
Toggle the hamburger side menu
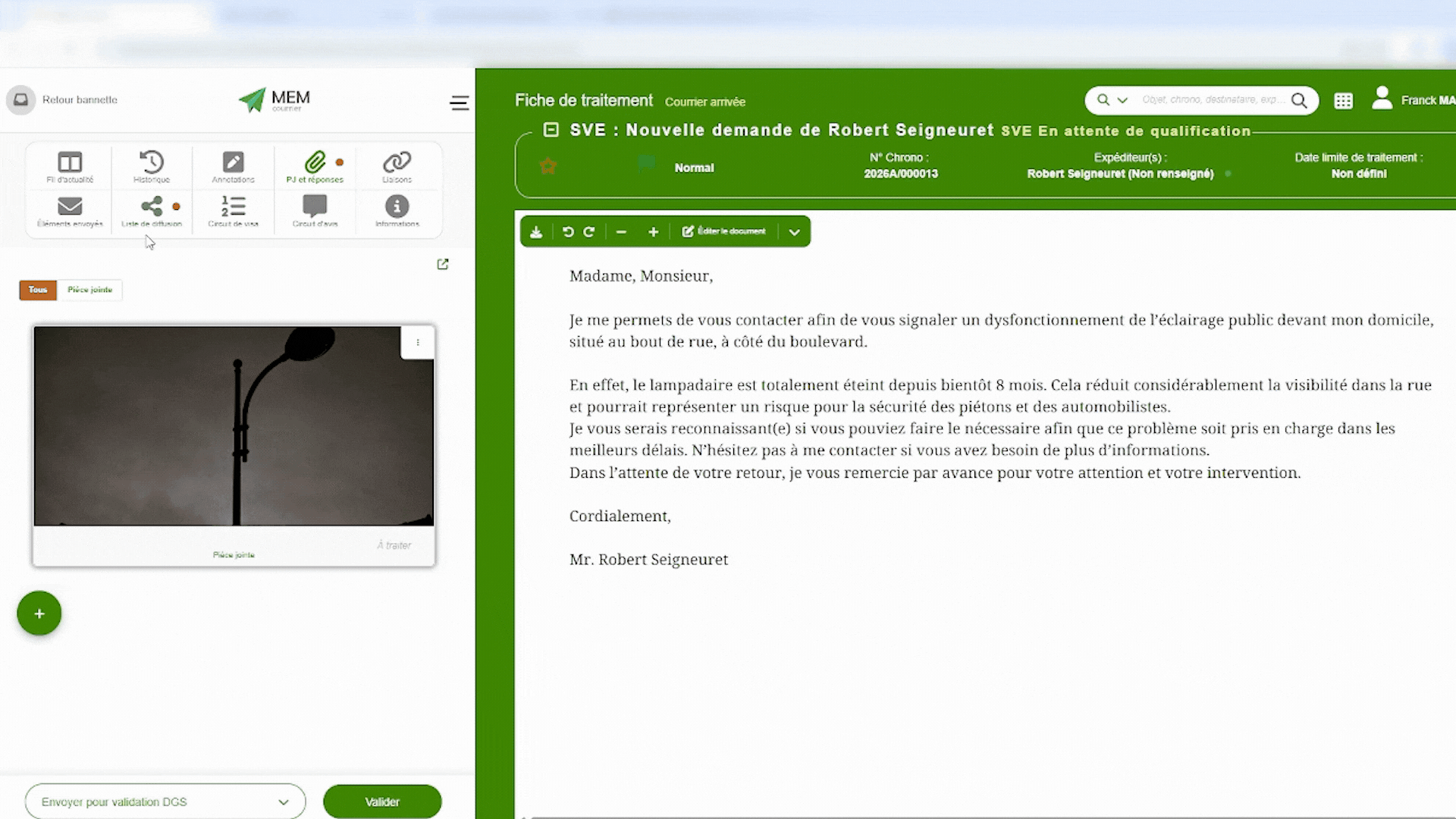coord(459,103)
